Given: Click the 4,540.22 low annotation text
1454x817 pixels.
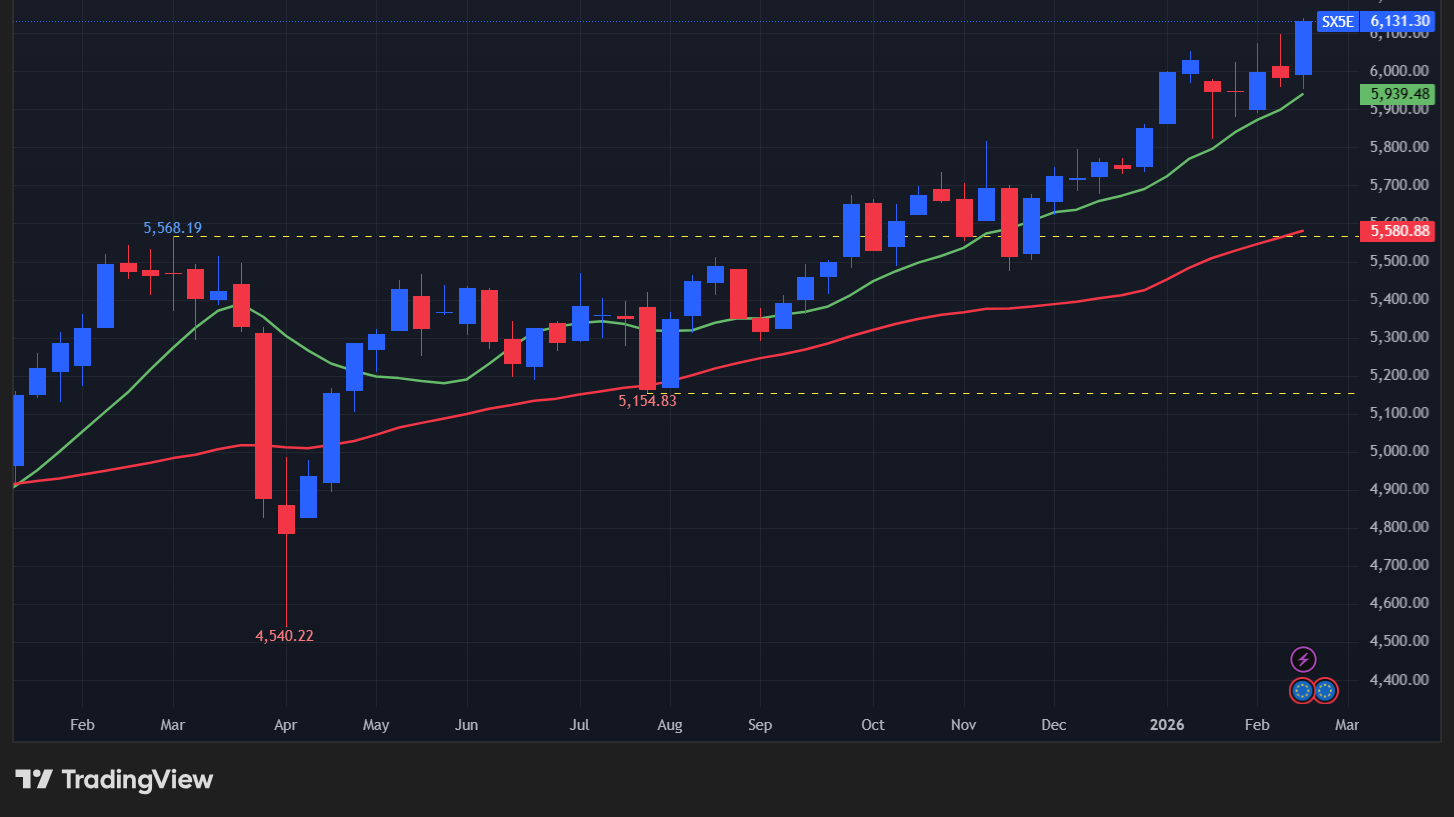Looking at the screenshot, I should (x=284, y=635).
